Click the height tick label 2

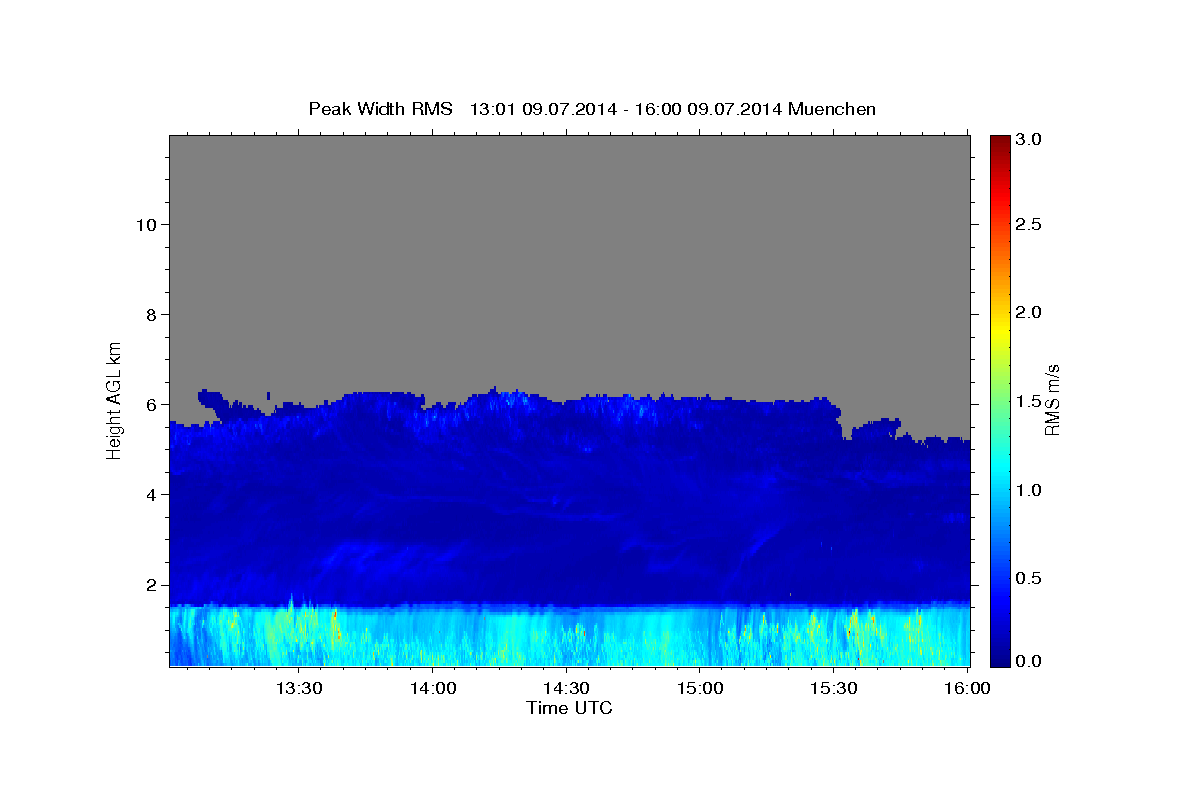pyautogui.click(x=150, y=585)
